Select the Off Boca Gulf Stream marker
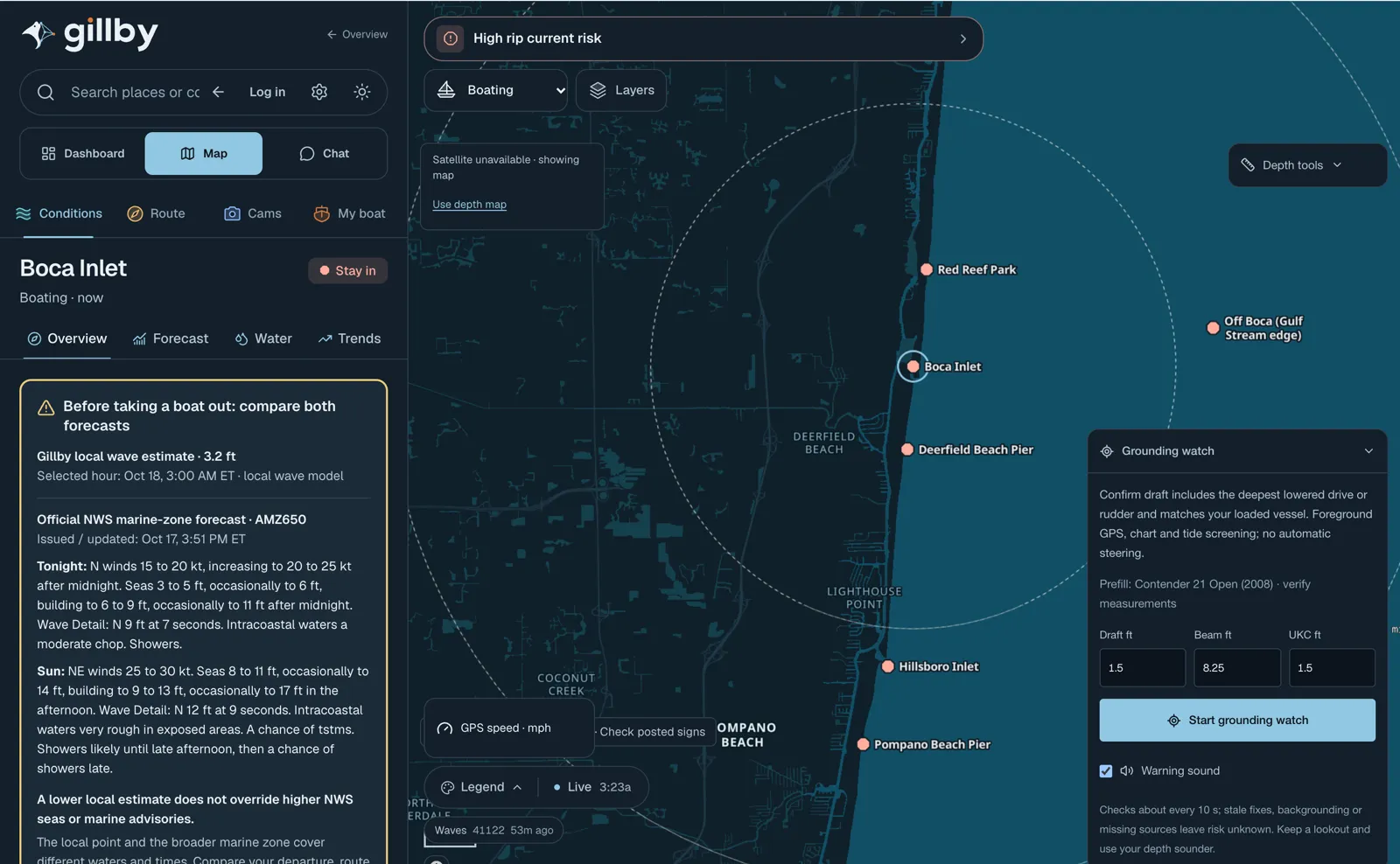 point(1213,328)
